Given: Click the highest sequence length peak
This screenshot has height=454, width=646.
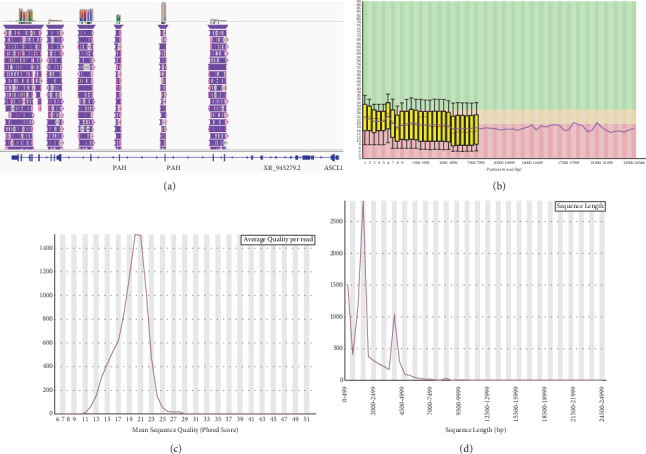Looking at the screenshot, I should [363, 203].
